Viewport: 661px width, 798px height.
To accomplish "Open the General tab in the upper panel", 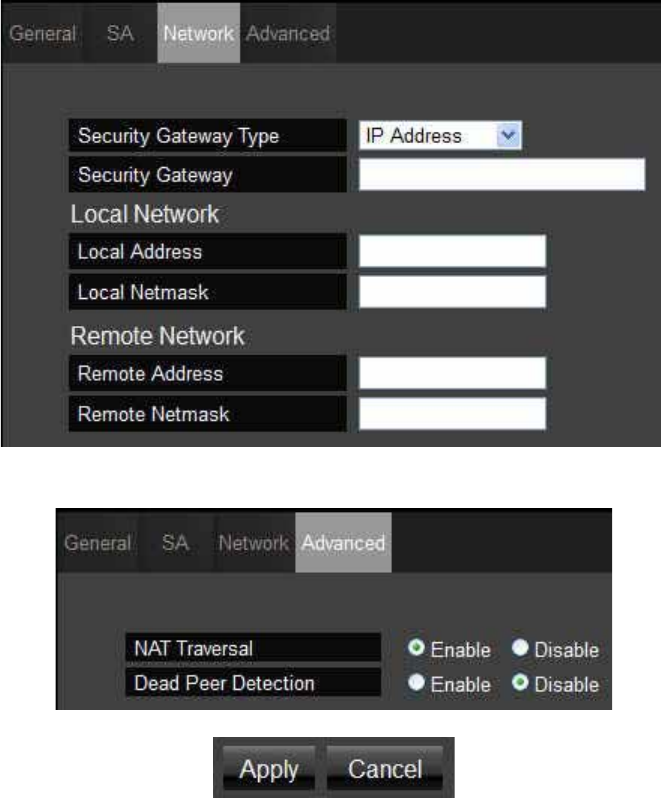I will pos(42,34).
